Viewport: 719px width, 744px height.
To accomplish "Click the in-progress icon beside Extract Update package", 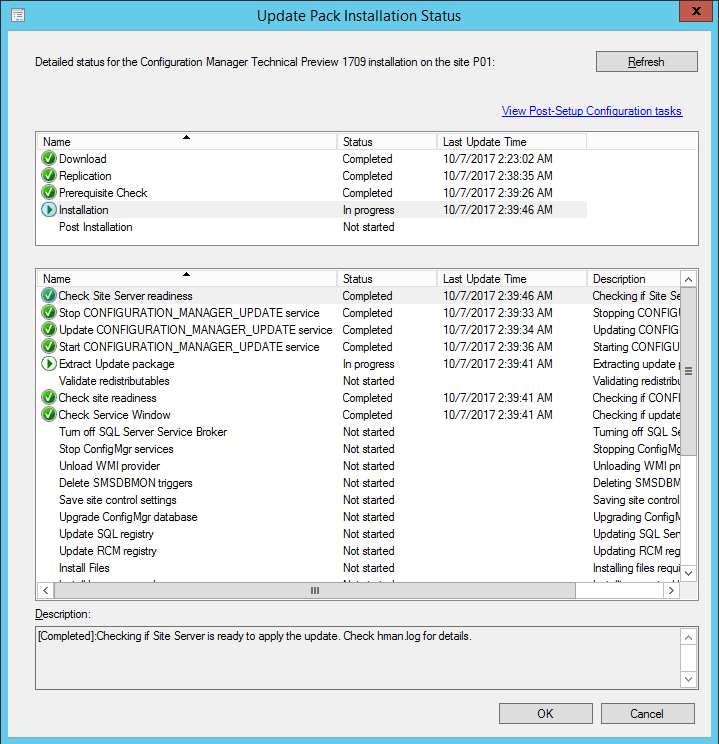I will 48,364.
